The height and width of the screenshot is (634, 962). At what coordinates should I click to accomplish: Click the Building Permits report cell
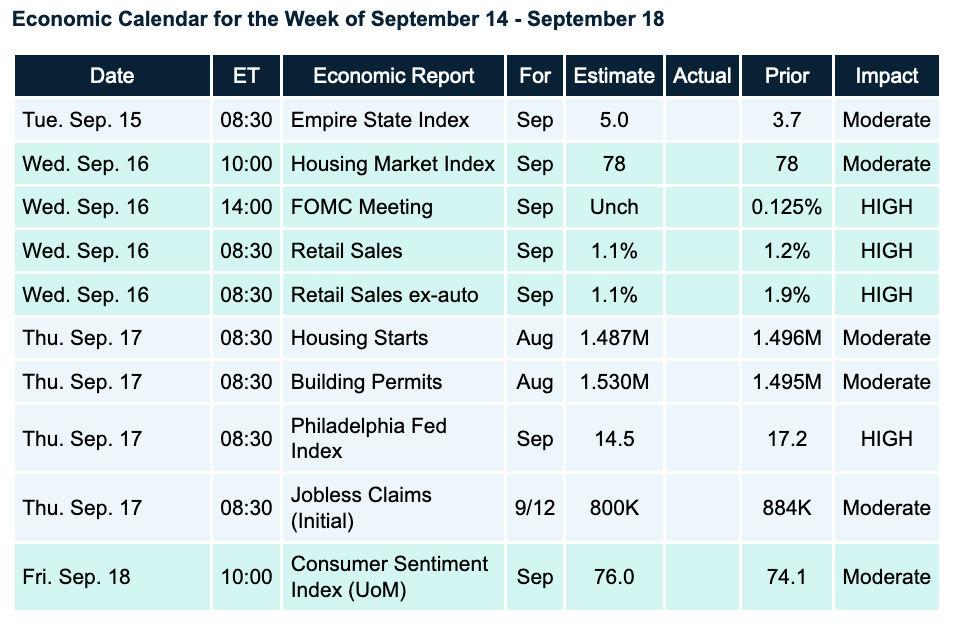pos(366,382)
